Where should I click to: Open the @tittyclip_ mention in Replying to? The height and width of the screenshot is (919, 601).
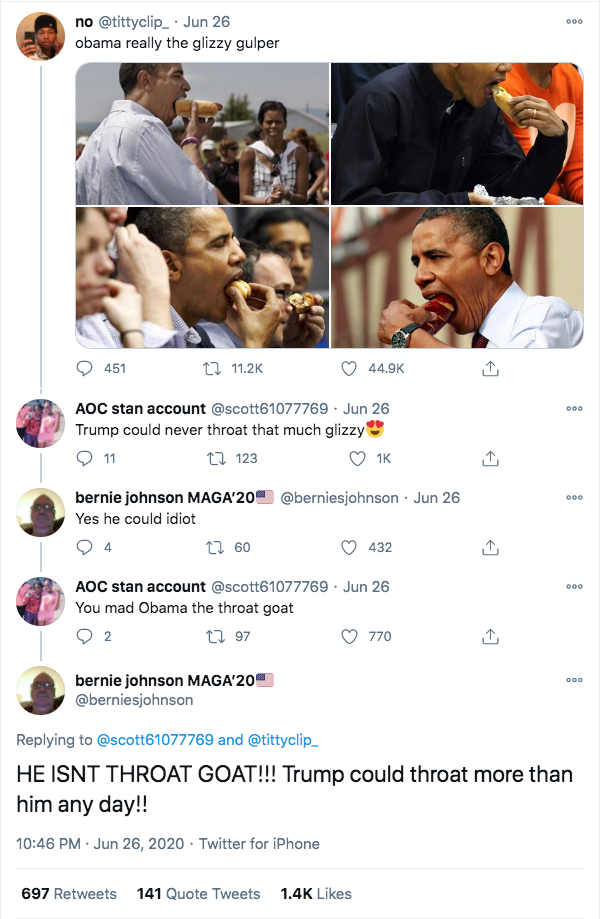click(x=283, y=740)
